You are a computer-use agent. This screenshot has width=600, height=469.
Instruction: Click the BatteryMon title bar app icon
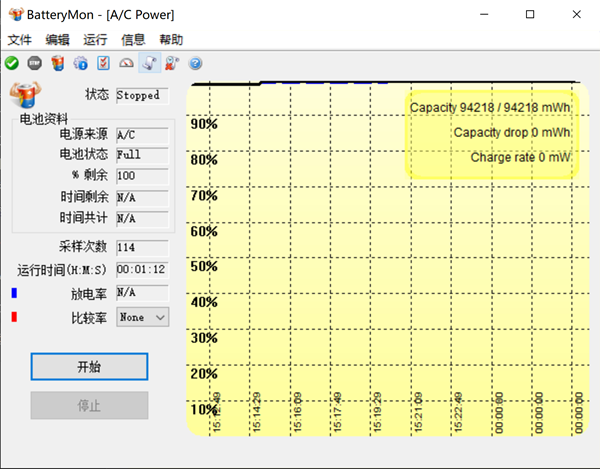click(x=16, y=15)
